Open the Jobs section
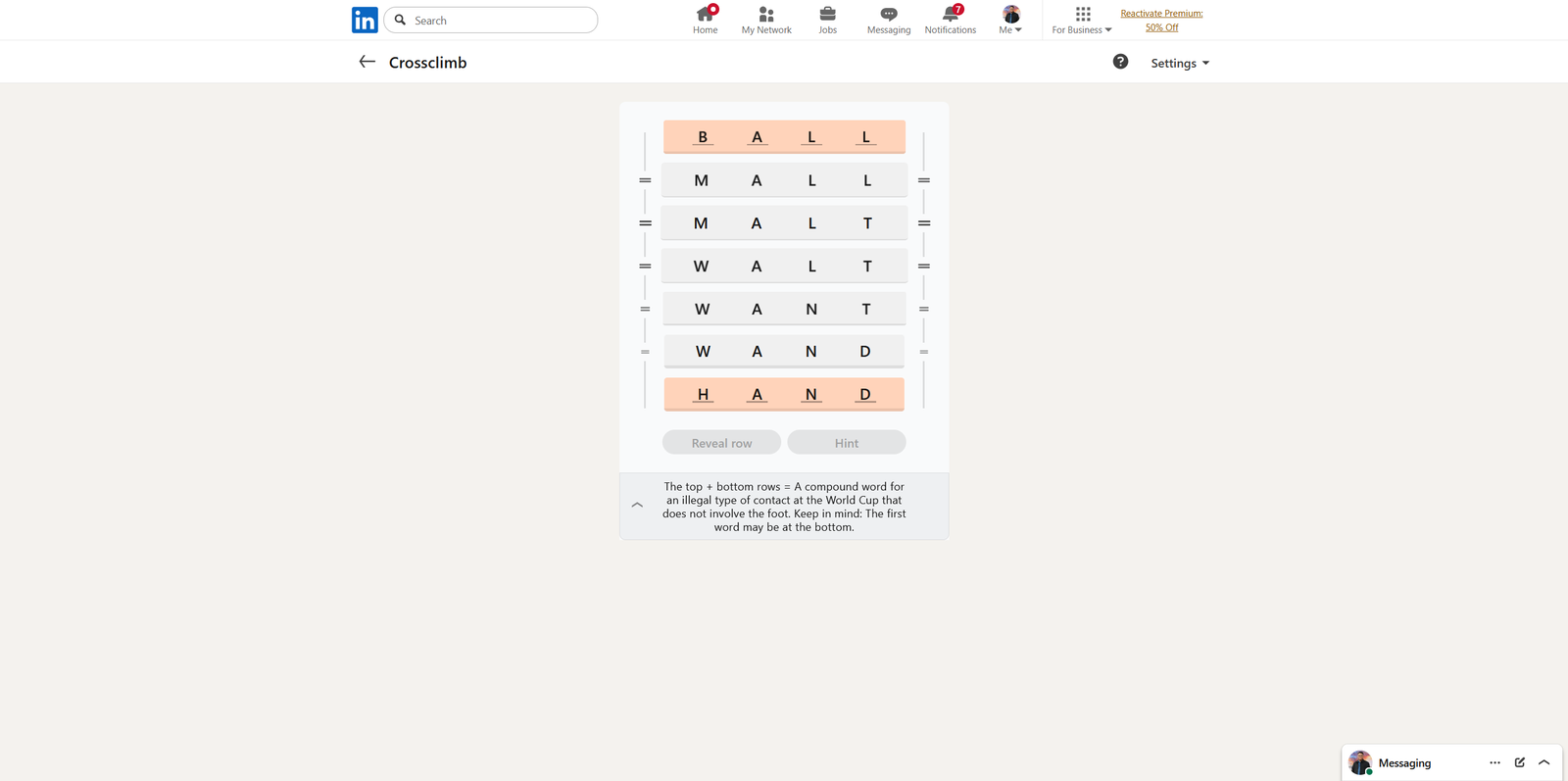The width and height of the screenshot is (1568, 781). [828, 20]
